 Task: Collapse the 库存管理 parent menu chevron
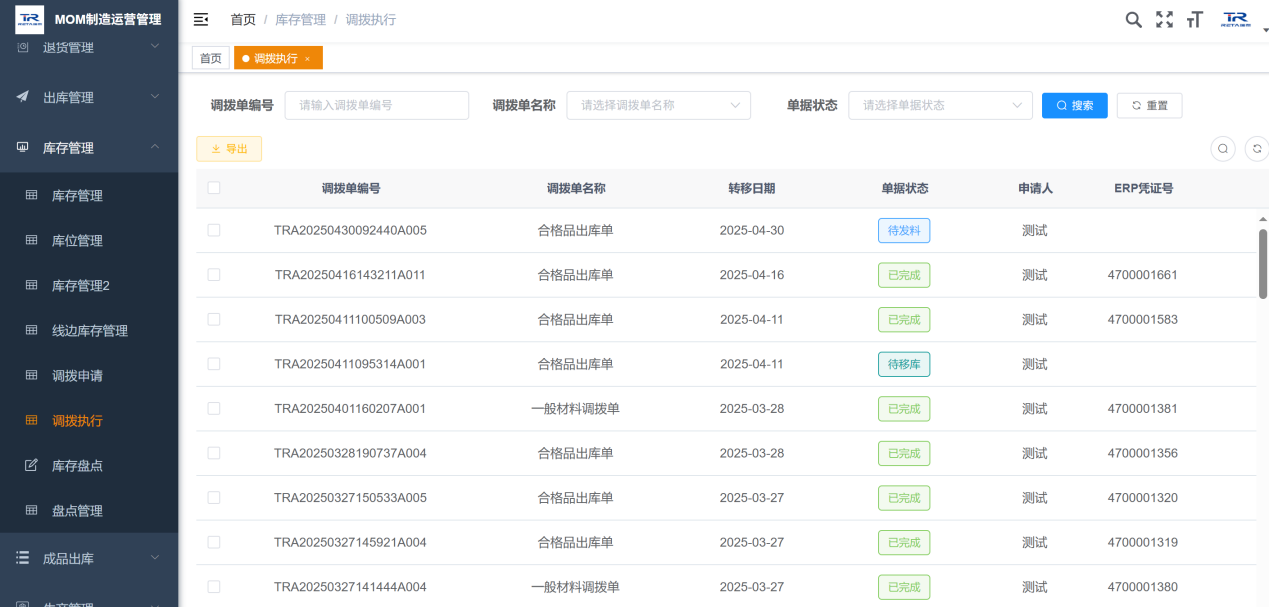(x=155, y=147)
